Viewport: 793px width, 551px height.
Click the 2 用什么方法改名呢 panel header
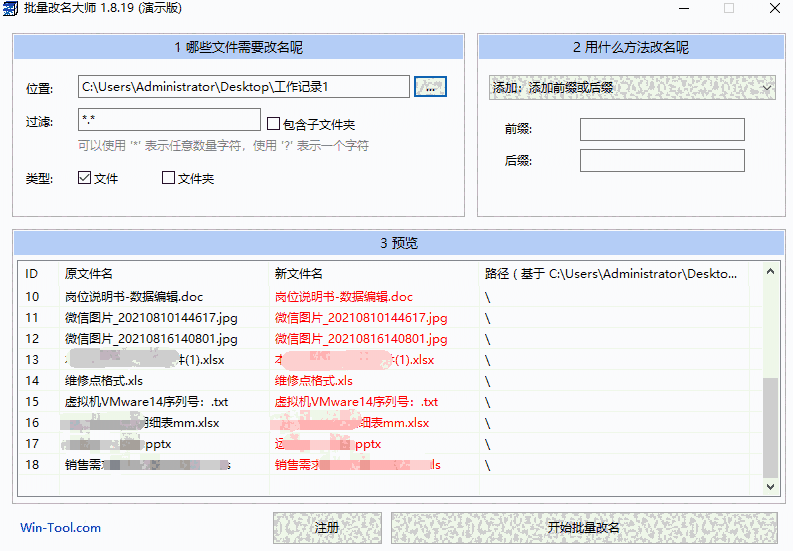(x=631, y=47)
